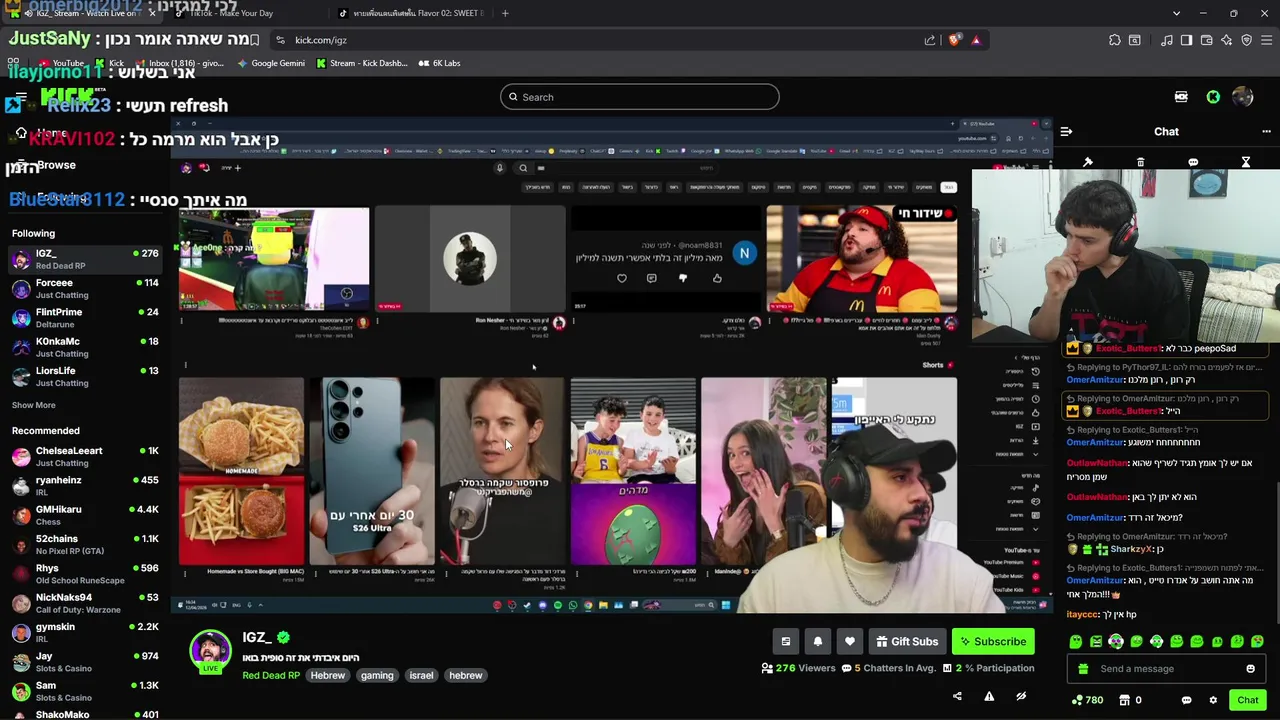The height and width of the screenshot is (720, 1280).
Task: Collapse the chat panel arrow
Action: tap(1066, 131)
